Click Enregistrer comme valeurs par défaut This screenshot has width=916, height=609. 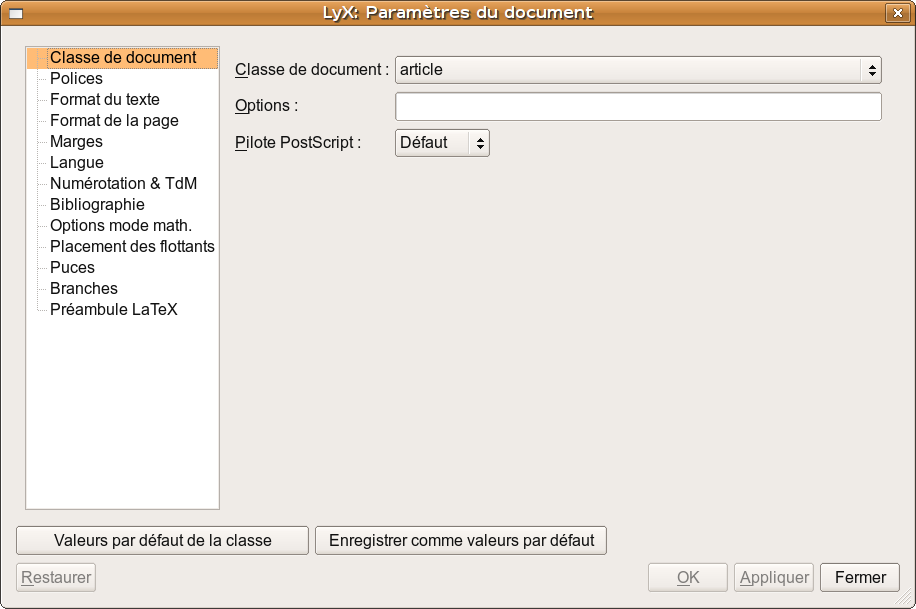click(461, 540)
